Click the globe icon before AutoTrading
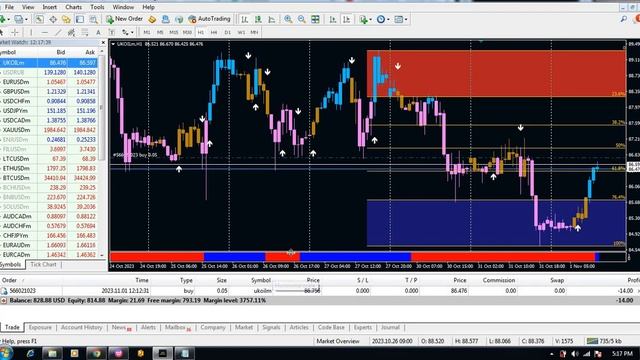 coord(179,19)
